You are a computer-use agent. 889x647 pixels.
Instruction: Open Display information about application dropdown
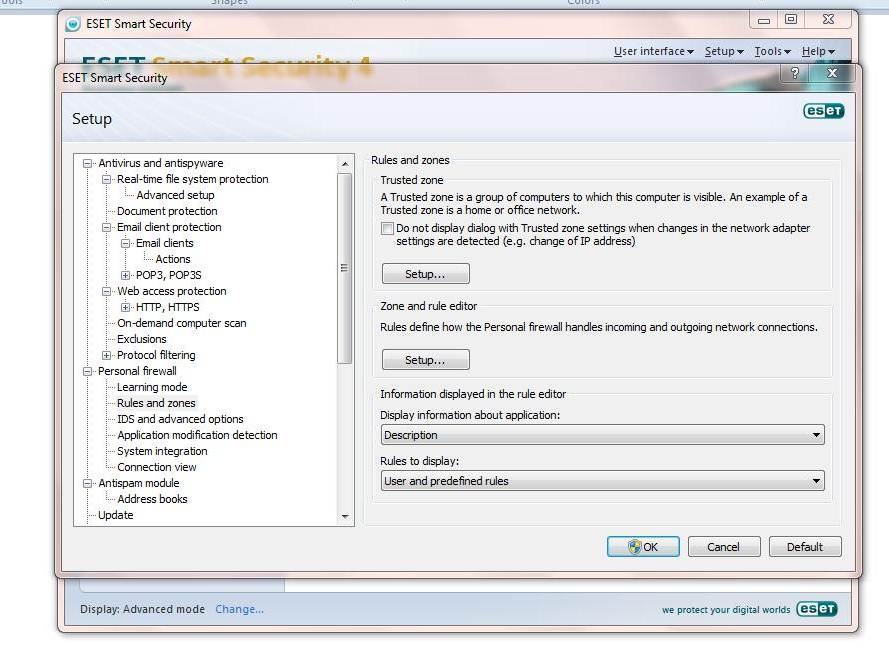tap(602, 435)
